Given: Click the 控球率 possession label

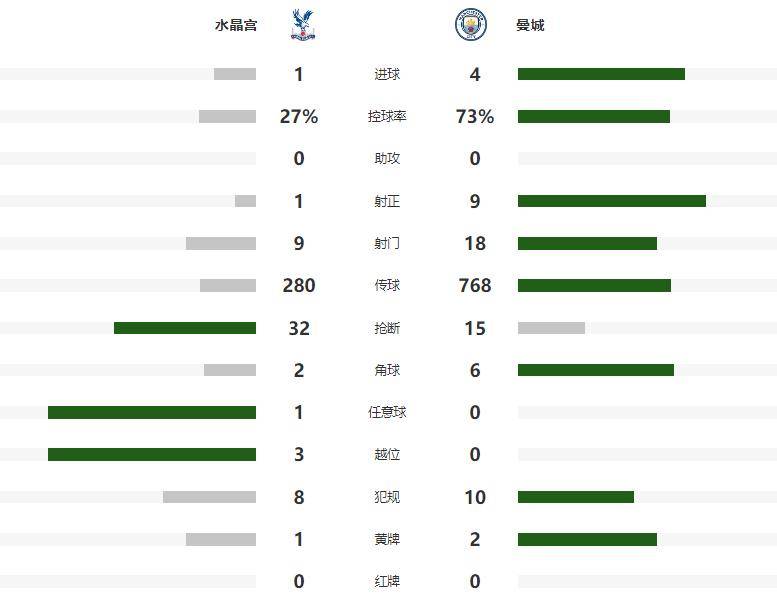Looking at the screenshot, I should pyautogui.click(x=387, y=116).
